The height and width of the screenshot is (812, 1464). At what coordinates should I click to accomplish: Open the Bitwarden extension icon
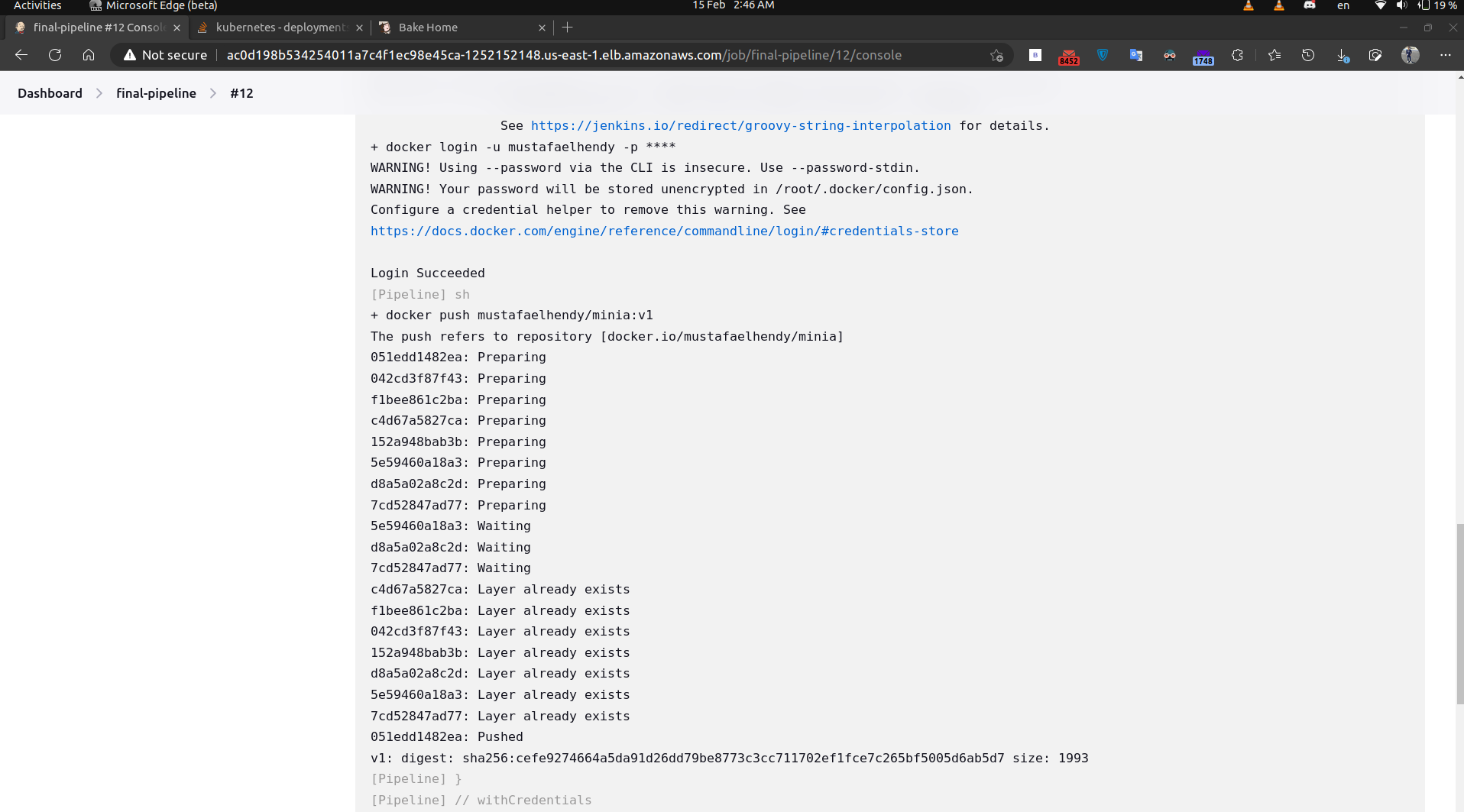point(1035,55)
